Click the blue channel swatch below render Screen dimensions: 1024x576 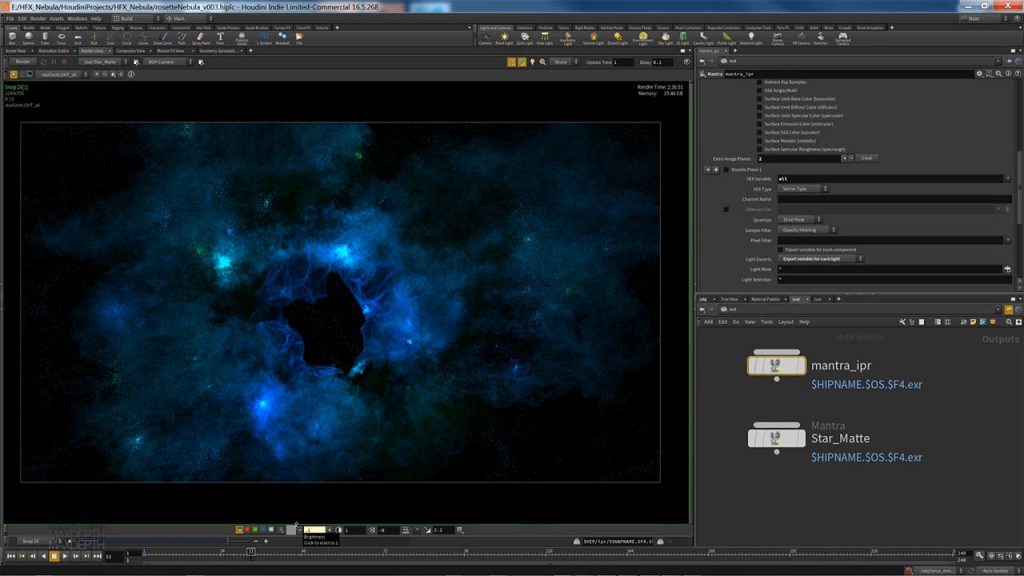click(x=263, y=530)
